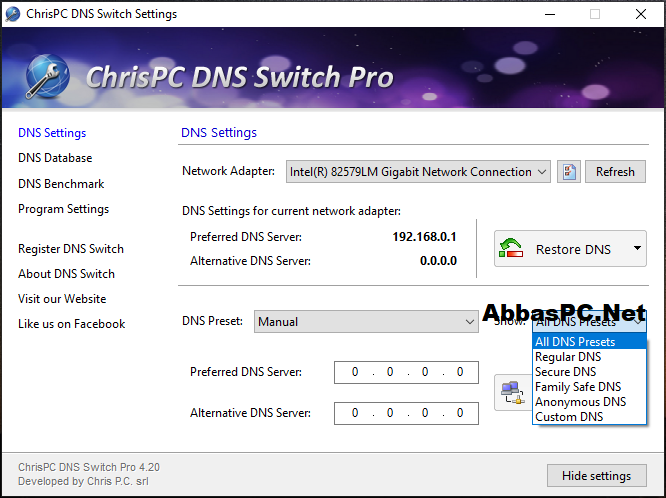This screenshot has height=498, width=666.
Task: Click title bar app icon
Action: point(13,14)
